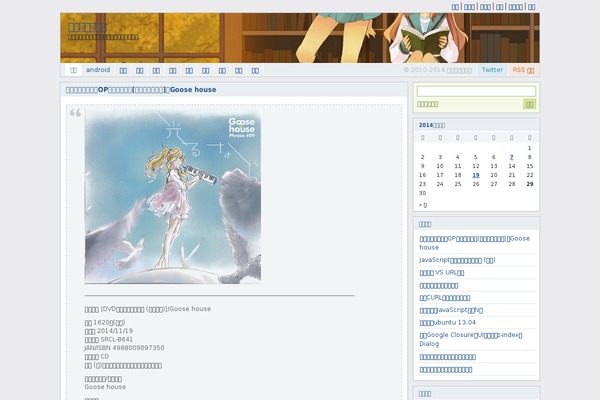
Task: Go to previous month link below the calendar
Action: pyautogui.click(x=423, y=205)
